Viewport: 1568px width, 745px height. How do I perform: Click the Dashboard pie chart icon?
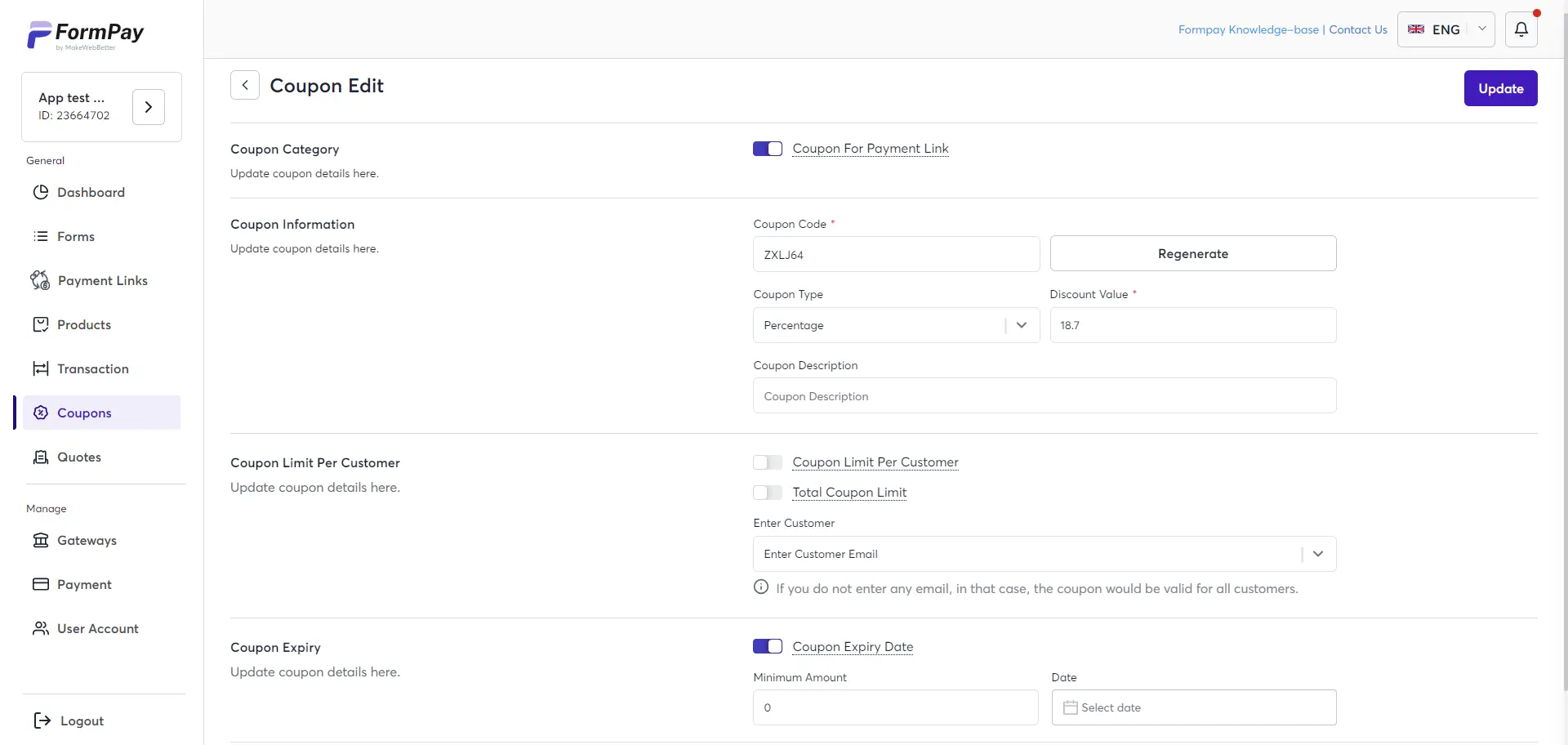41,192
